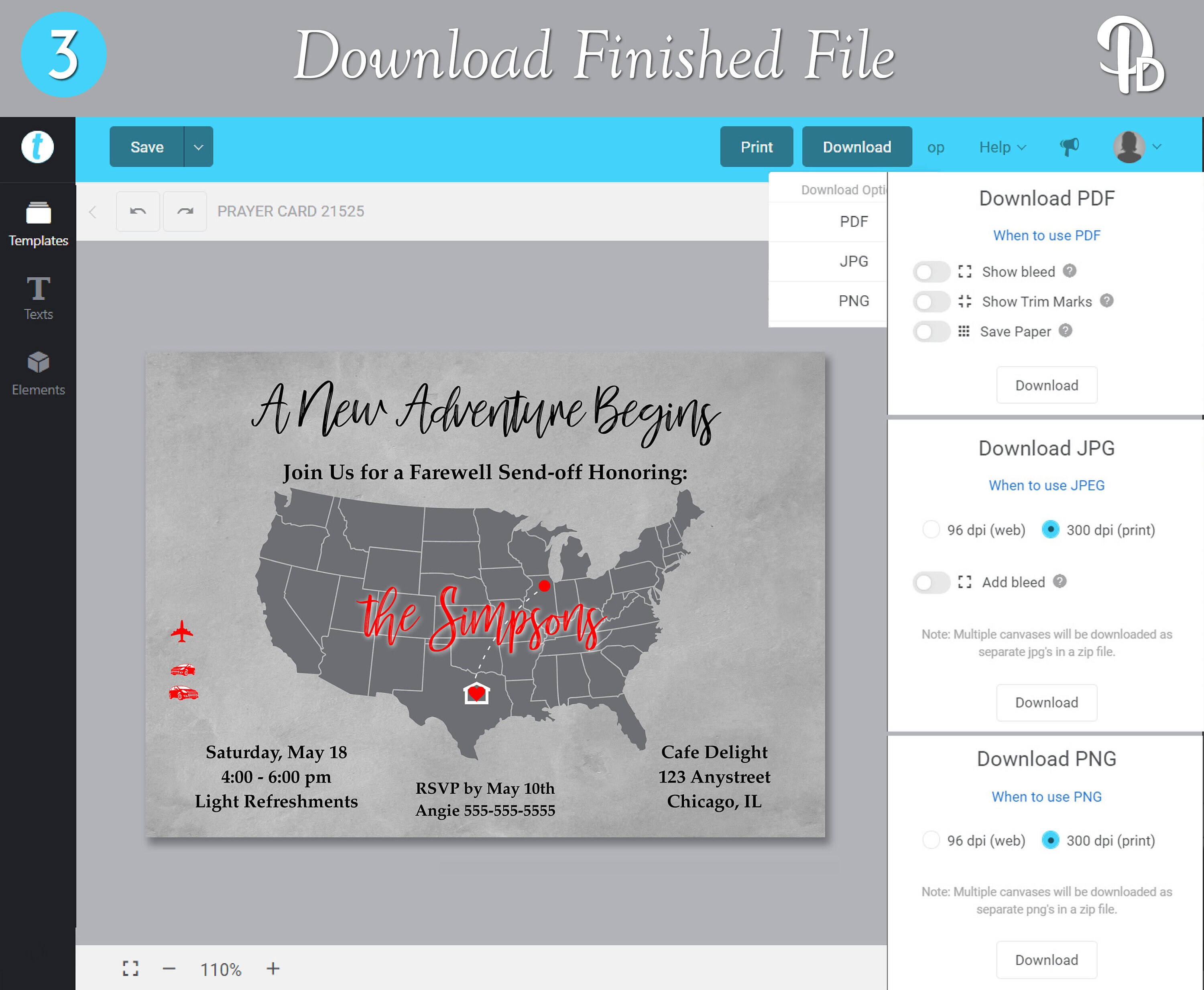Screen dimensions: 1204x990
Task: Open the When to use PNG link
Action: (x=1047, y=797)
